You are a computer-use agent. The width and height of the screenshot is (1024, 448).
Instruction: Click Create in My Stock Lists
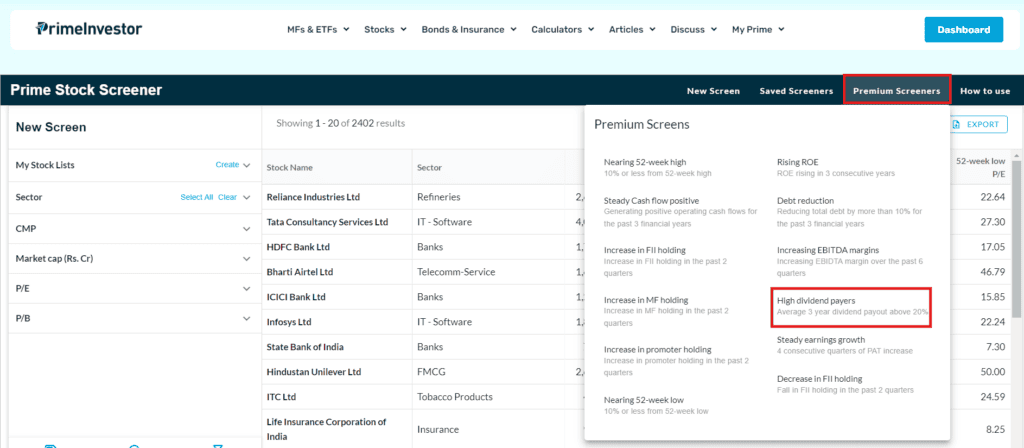click(x=227, y=165)
